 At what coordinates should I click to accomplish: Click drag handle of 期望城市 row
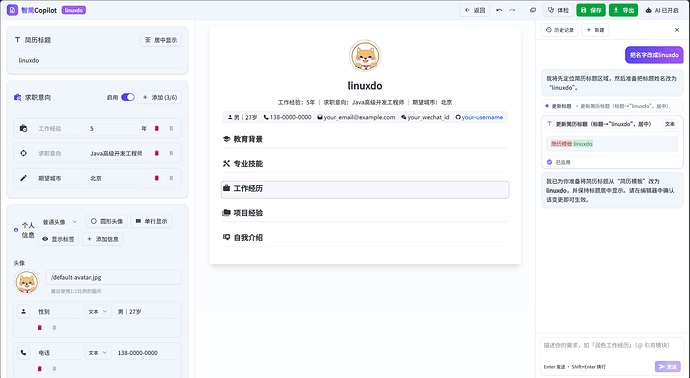(x=171, y=178)
